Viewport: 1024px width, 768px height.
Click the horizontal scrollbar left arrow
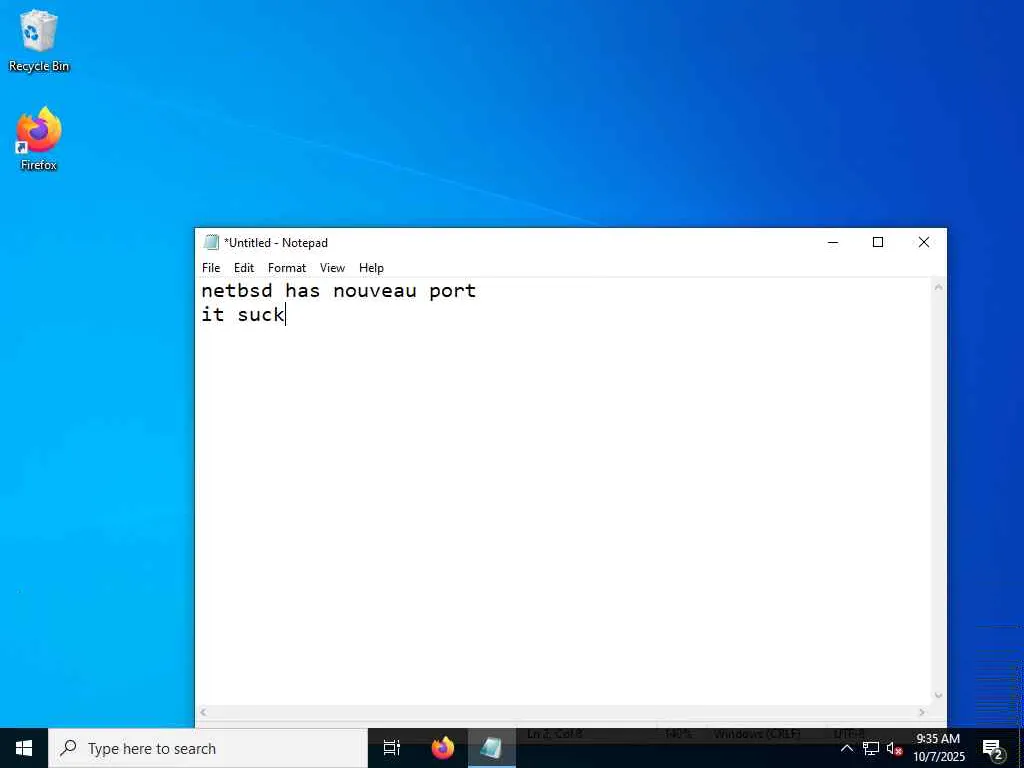203,712
